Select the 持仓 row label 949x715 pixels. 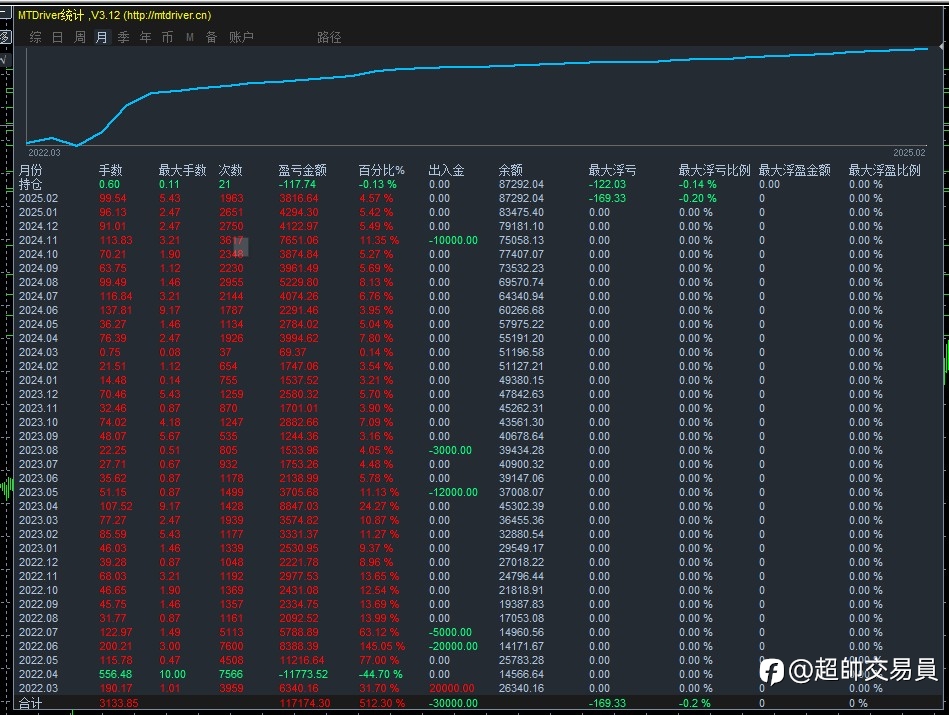click(30, 184)
